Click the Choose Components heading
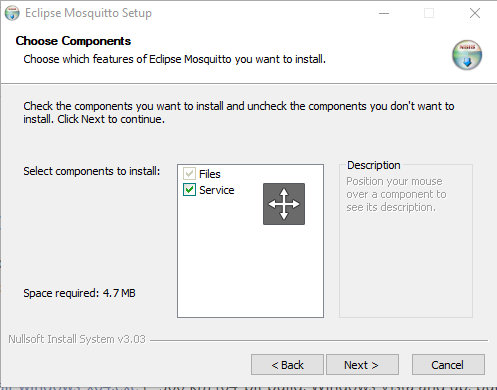This screenshot has height=390, width=497. [73, 41]
